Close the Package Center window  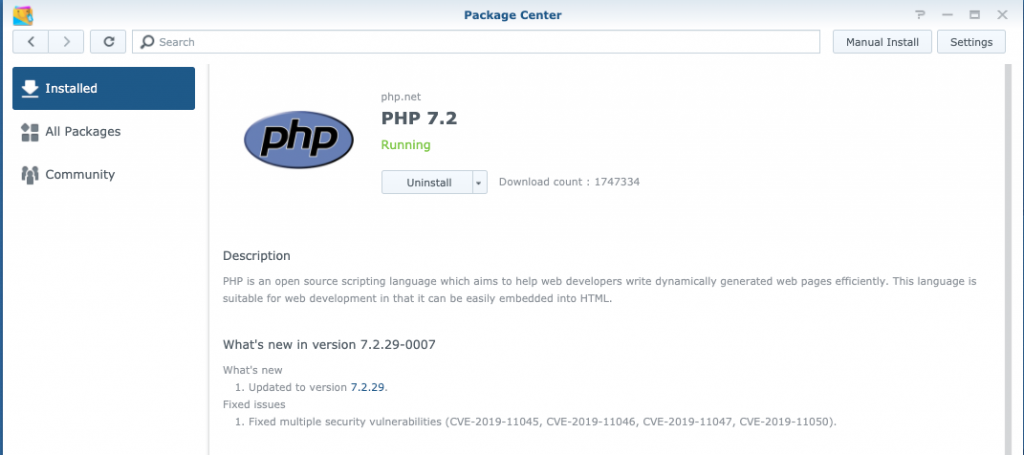pos(1002,15)
